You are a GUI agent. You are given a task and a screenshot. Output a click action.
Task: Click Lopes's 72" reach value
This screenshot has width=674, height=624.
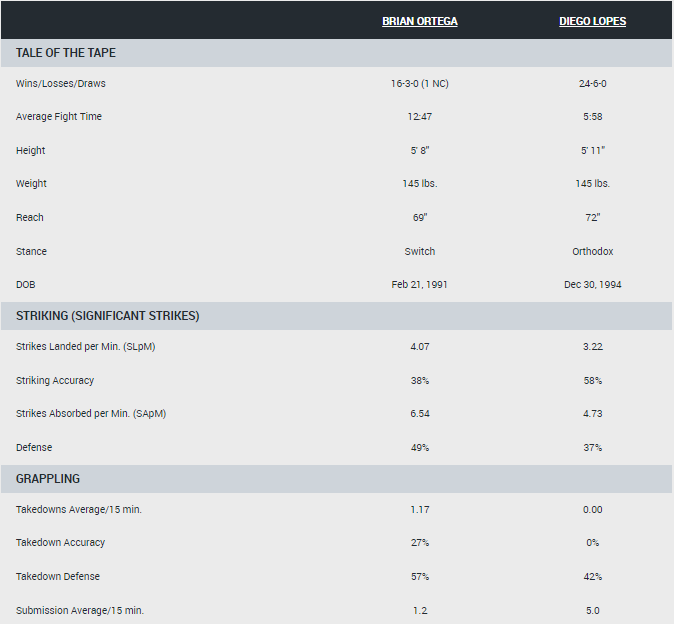coord(593,218)
